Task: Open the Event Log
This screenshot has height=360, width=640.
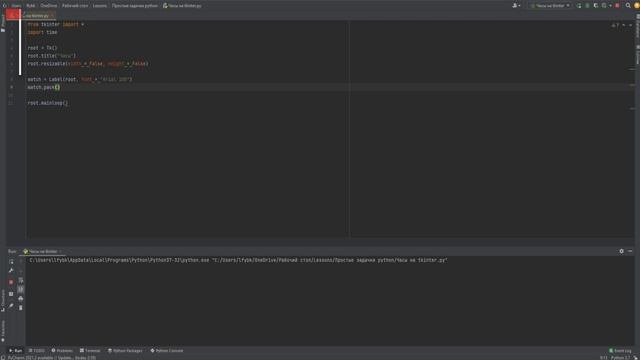Action: click(x=620, y=351)
